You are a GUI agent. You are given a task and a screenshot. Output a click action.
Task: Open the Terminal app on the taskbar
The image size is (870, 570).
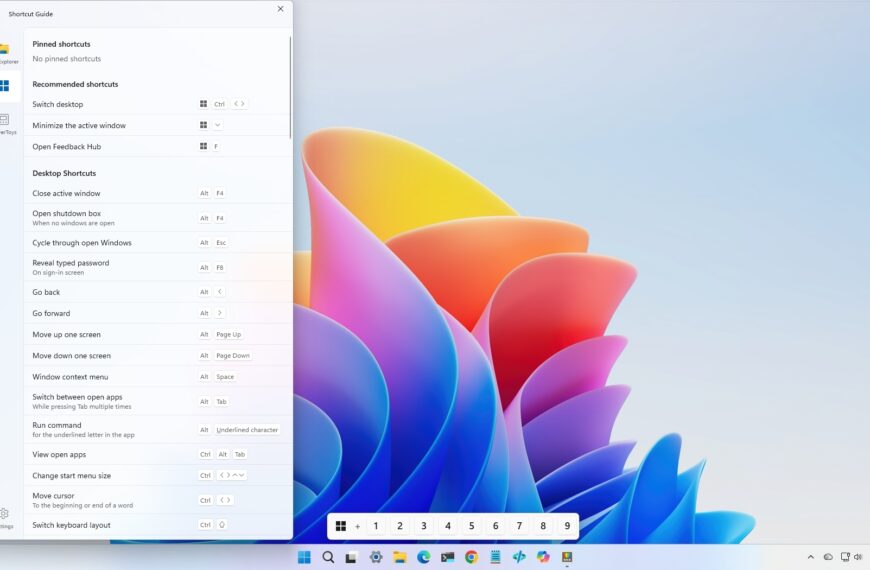tap(447, 557)
